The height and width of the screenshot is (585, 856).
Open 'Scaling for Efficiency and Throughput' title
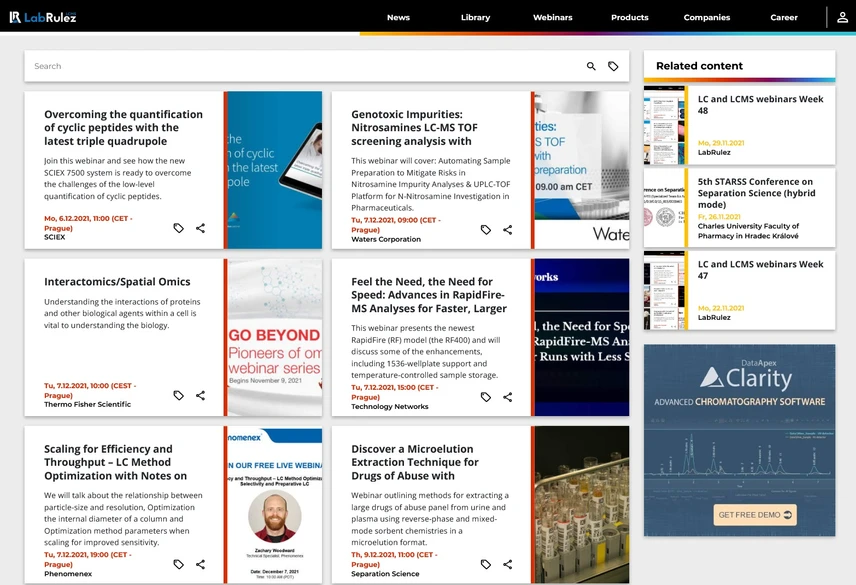[116, 462]
